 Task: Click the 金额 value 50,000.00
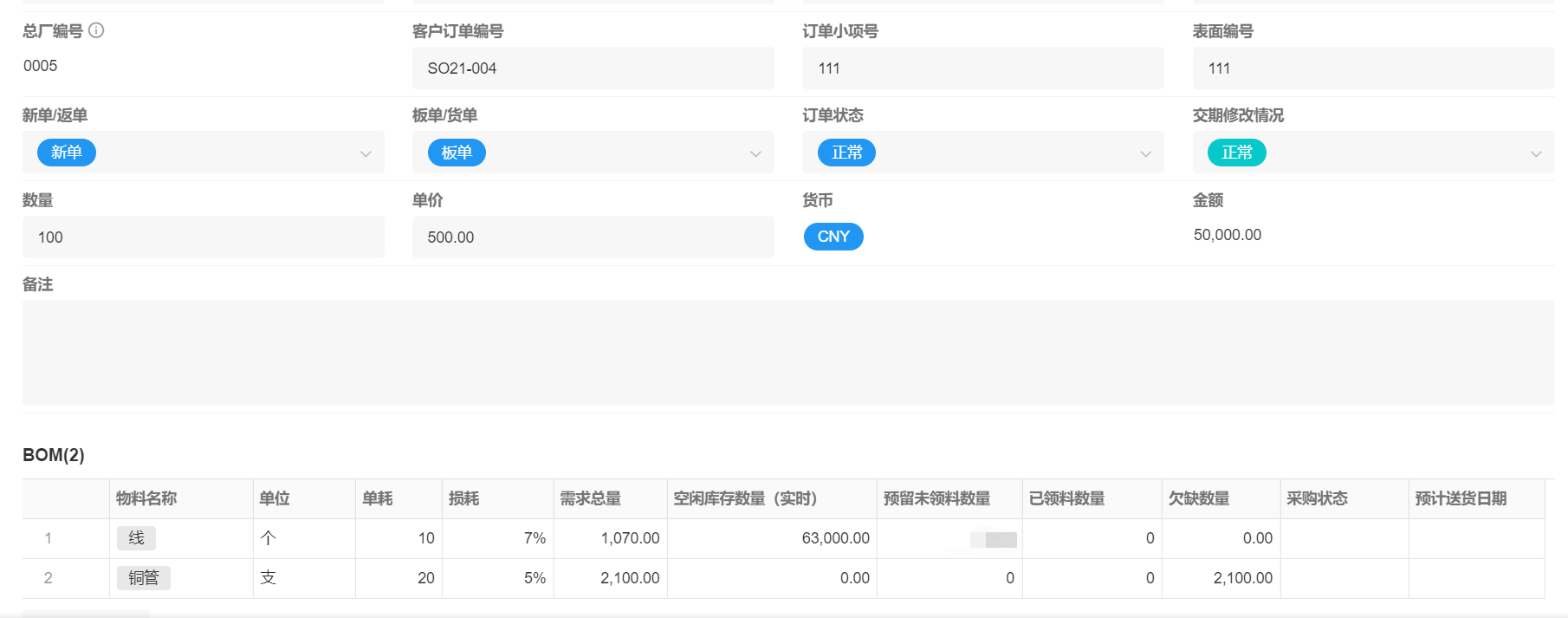point(1228,235)
